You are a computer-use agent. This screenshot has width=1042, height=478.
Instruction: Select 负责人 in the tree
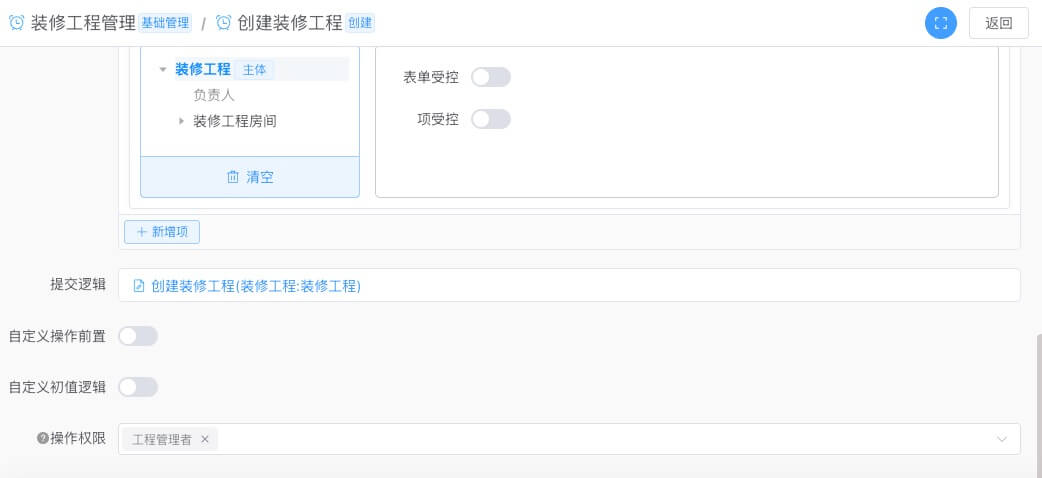click(214, 95)
